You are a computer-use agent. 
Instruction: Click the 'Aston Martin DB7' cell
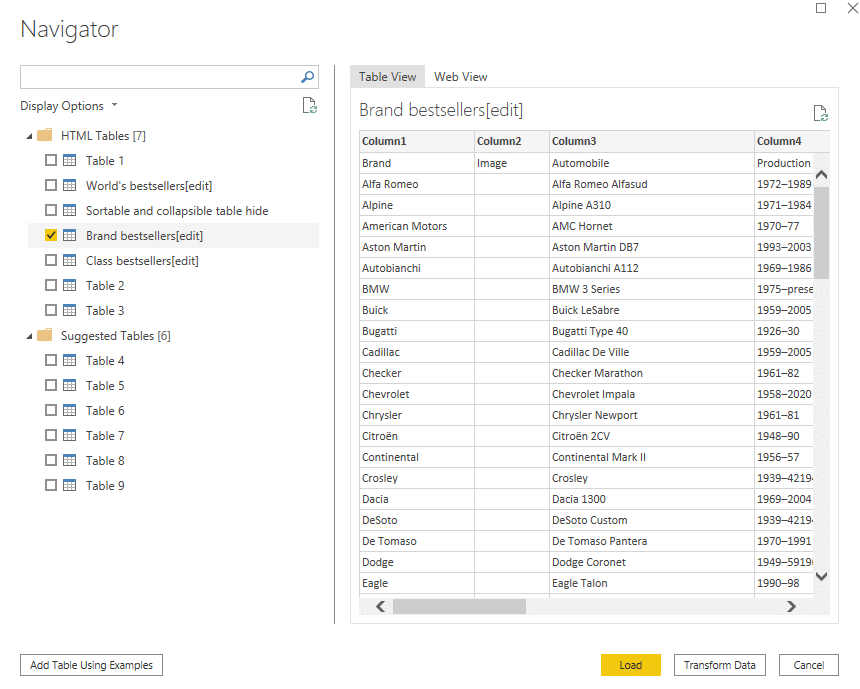pyautogui.click(x=652, y=247)
